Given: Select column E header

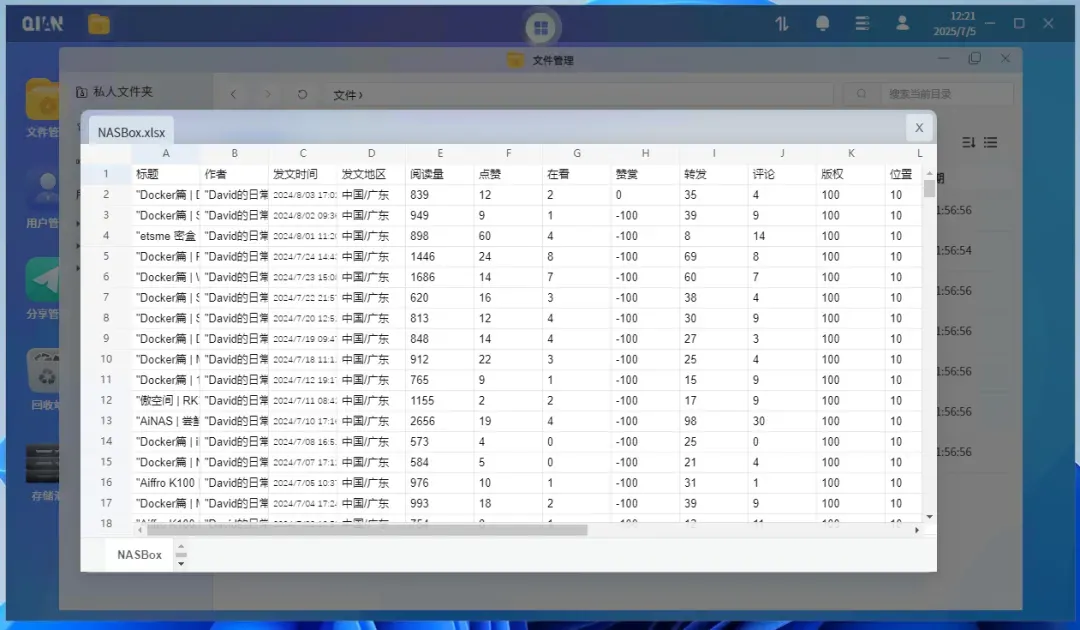Looking at the screenshot, I should click(x=440, y=153).
